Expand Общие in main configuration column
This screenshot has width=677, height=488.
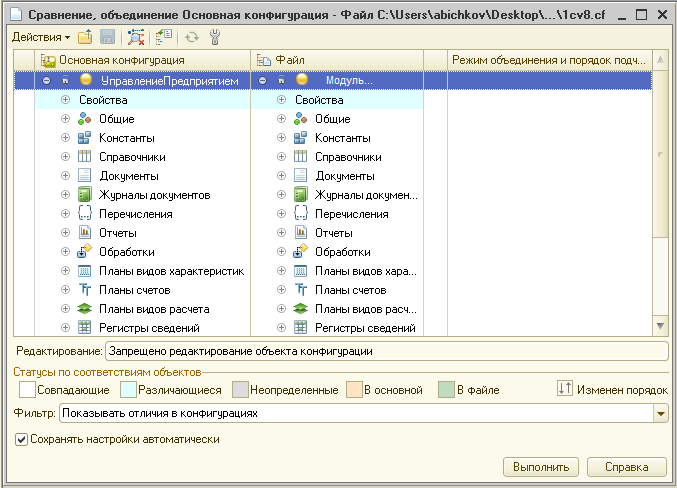pos(65,119)
